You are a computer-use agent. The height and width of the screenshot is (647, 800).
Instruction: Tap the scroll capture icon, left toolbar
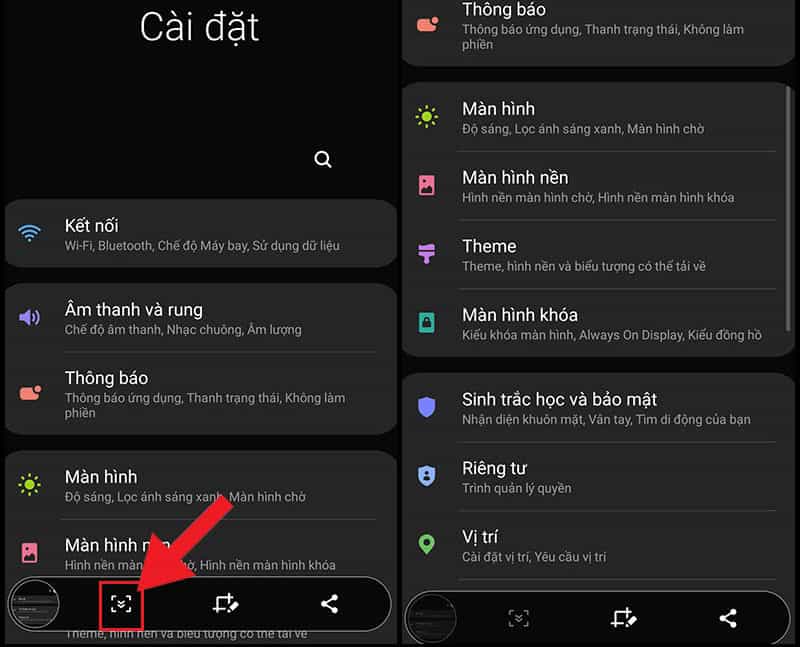coord(121,604)
